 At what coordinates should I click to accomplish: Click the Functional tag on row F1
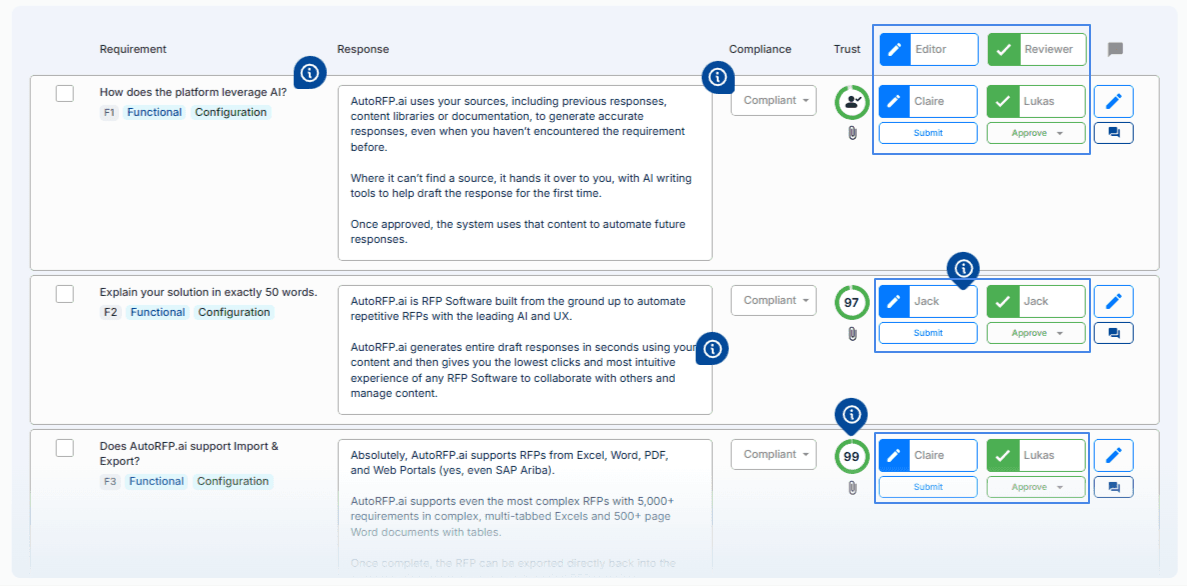154,113
